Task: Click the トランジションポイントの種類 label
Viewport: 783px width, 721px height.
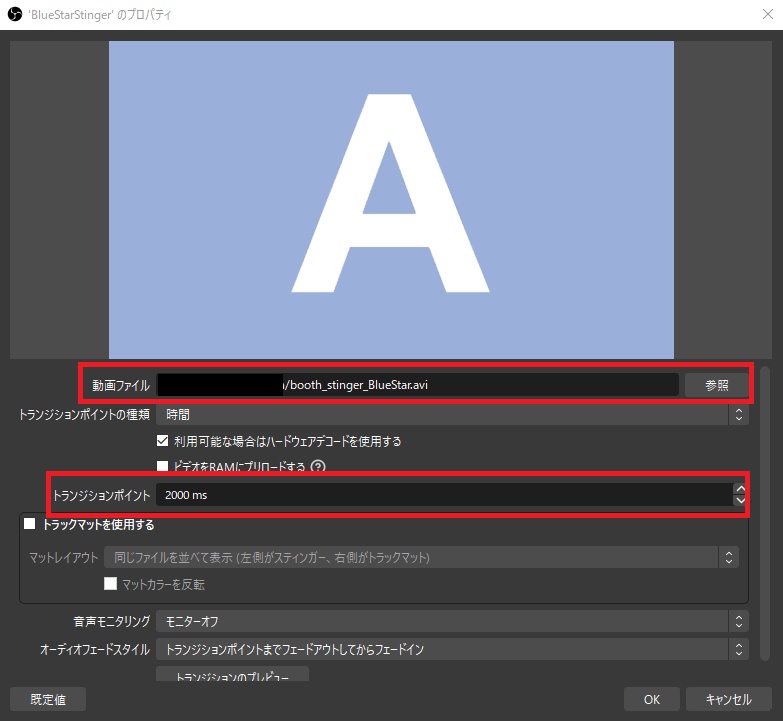Action: click(x=84, y=414)
